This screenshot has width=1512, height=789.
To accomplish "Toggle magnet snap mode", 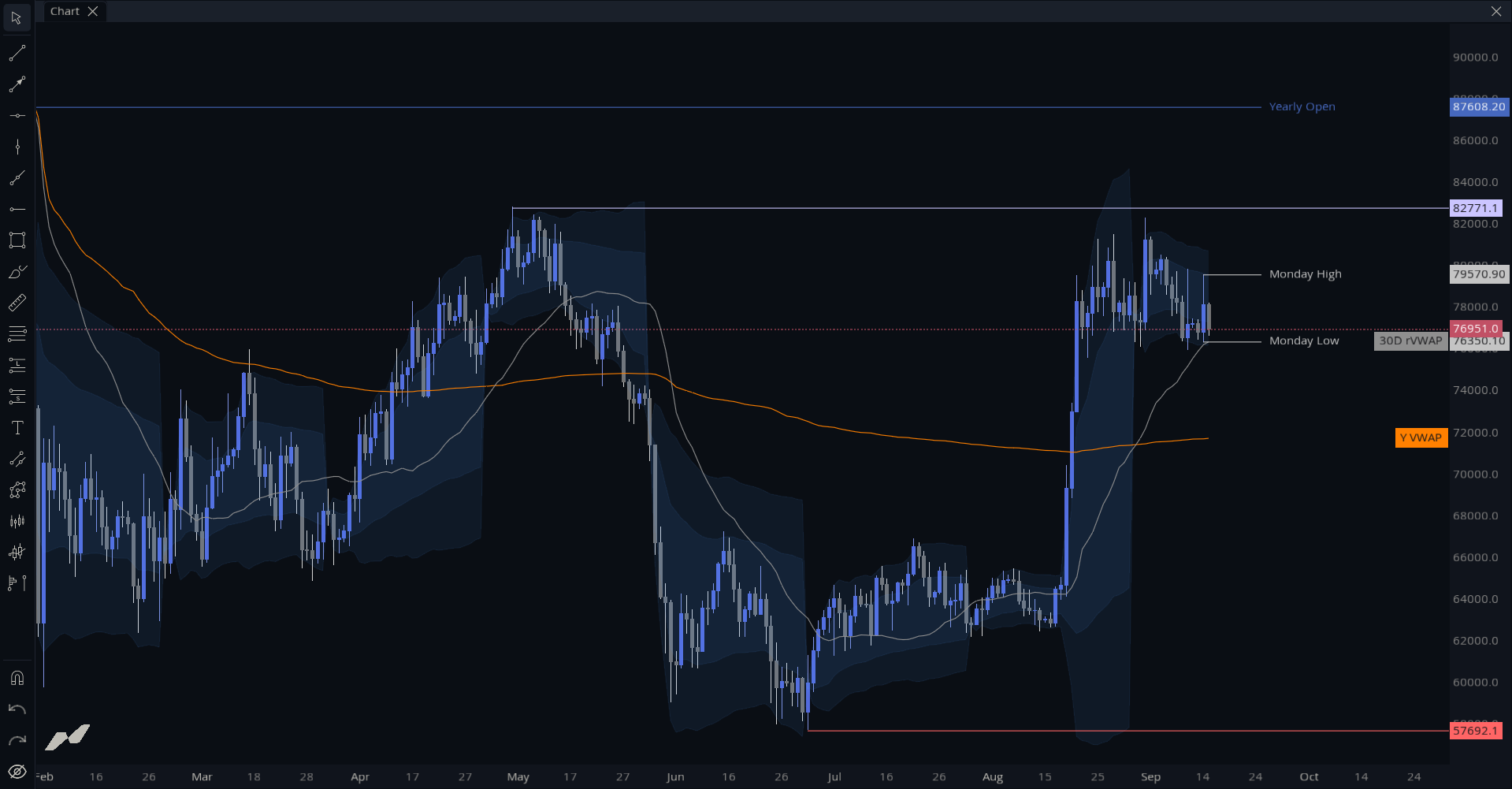I will pyautogui.click(x=17, y=678).
